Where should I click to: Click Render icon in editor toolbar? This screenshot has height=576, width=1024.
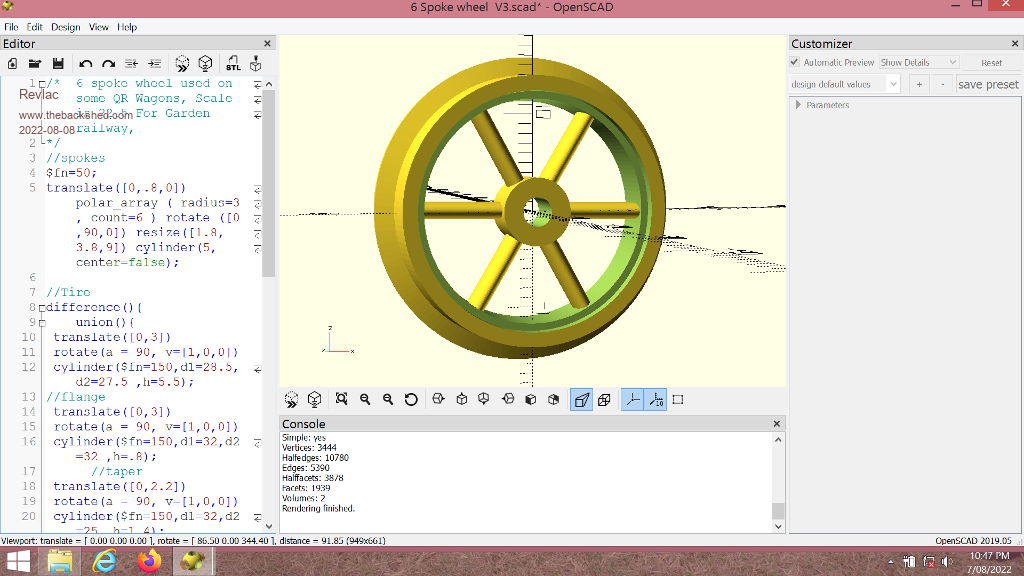click(x=205, y=63)
